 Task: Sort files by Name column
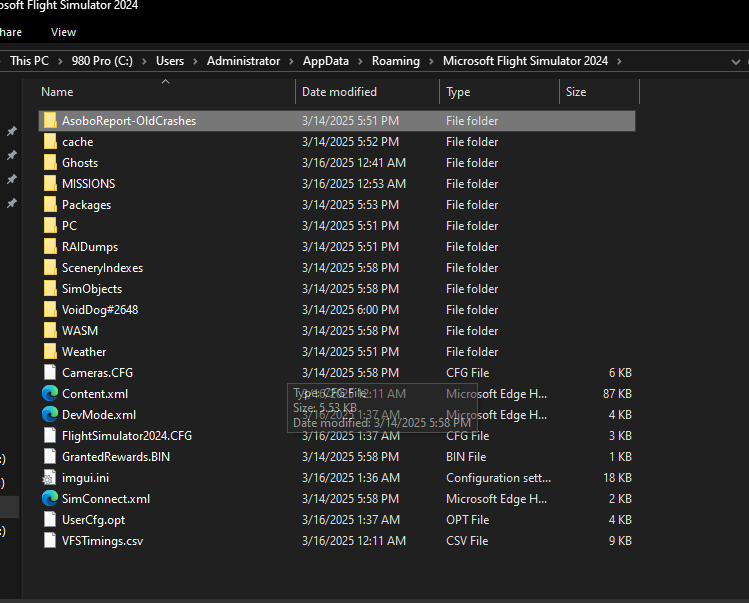tap(166, 92)
